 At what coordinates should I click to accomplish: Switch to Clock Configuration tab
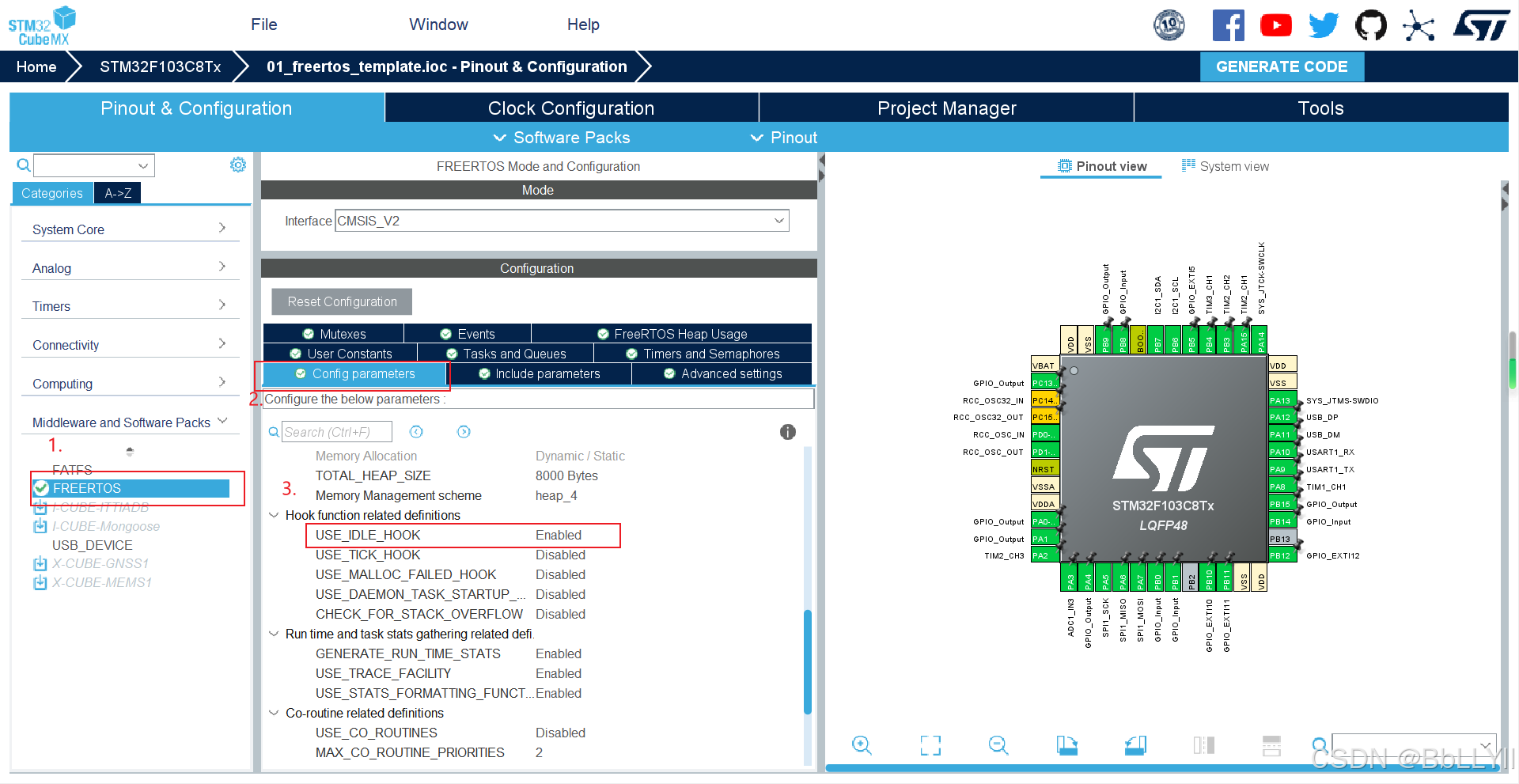coord(571,108)
